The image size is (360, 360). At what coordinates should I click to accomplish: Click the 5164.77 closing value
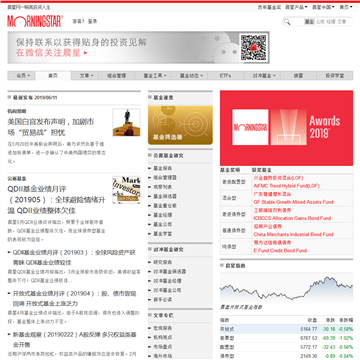pyautogui.click(x=309, y=329)
